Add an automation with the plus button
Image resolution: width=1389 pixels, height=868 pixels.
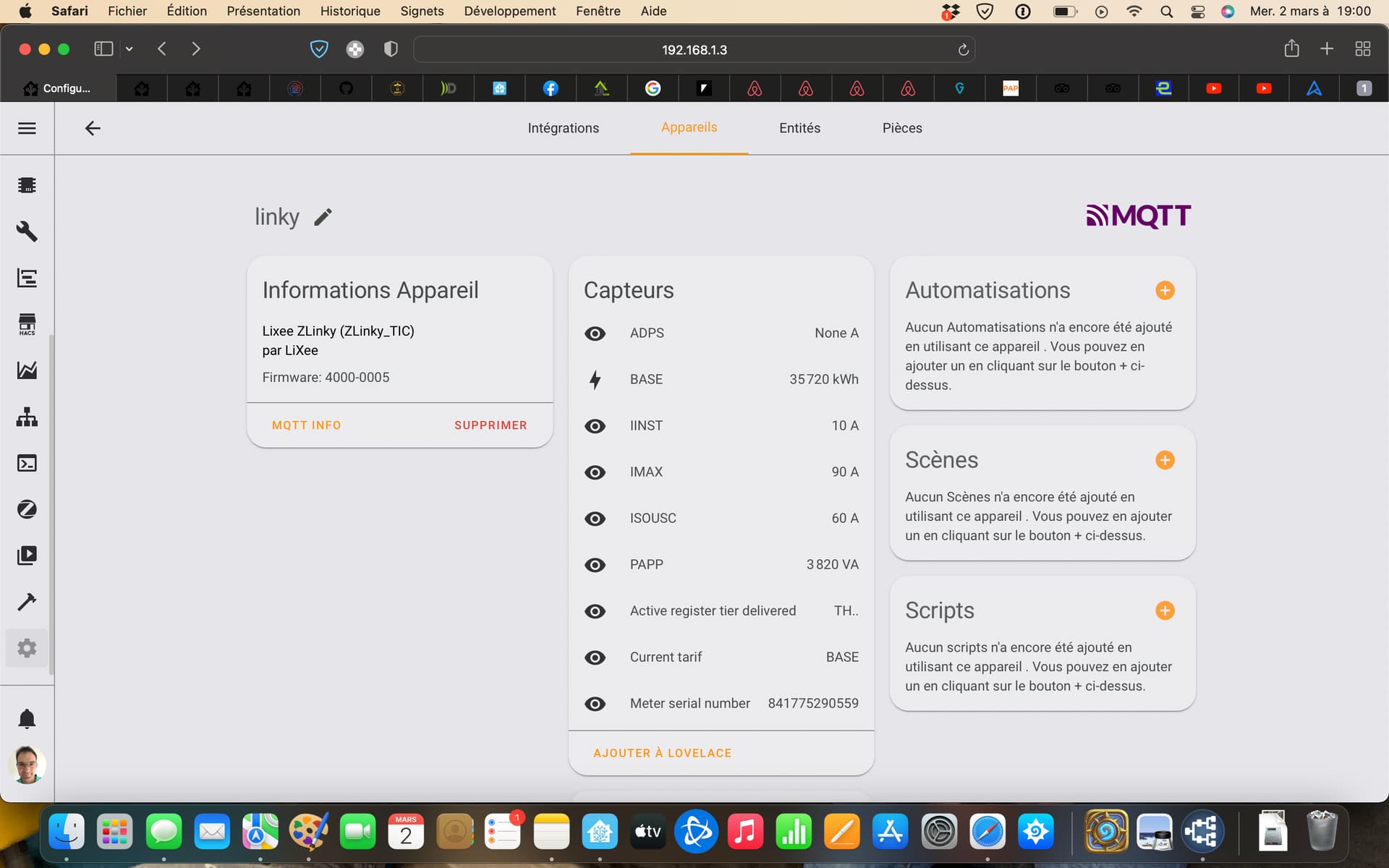click(x=1165, y=290)
